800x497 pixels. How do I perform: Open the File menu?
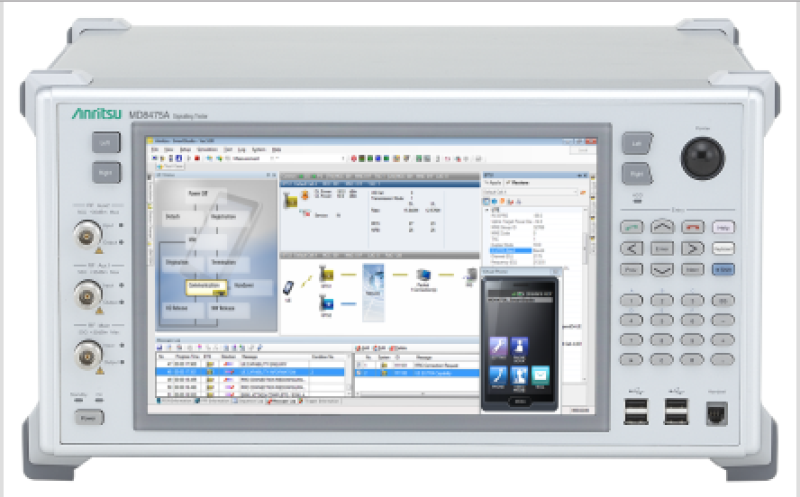tap(155, 150)
